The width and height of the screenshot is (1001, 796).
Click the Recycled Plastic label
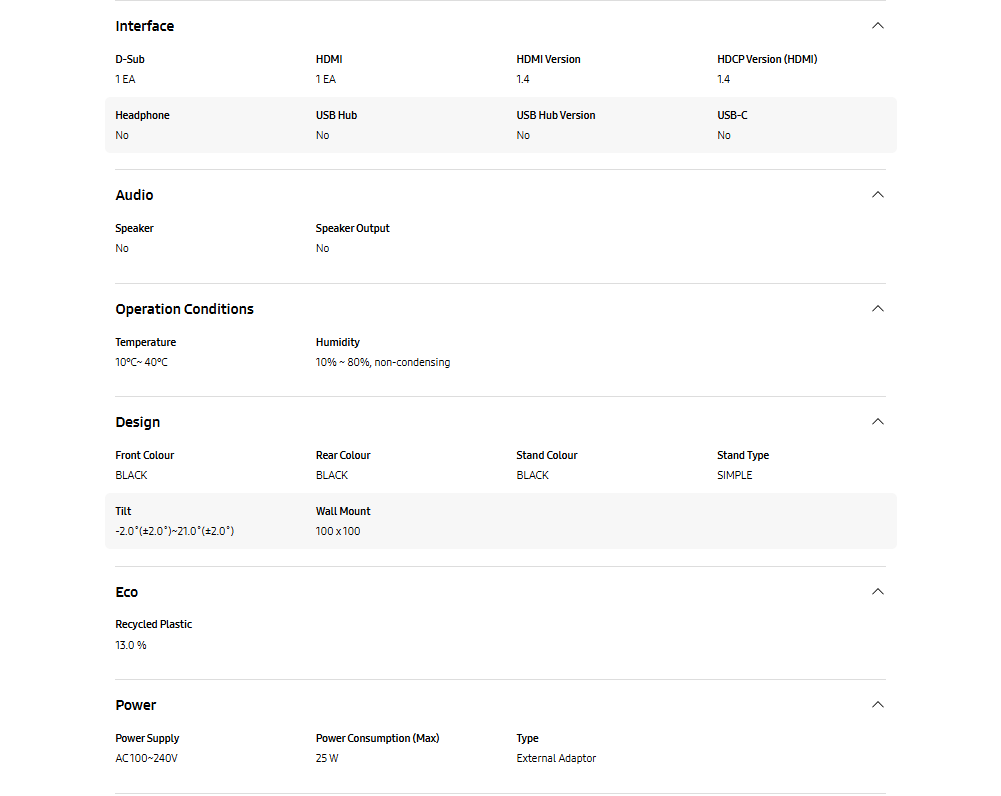click(153, 624)
